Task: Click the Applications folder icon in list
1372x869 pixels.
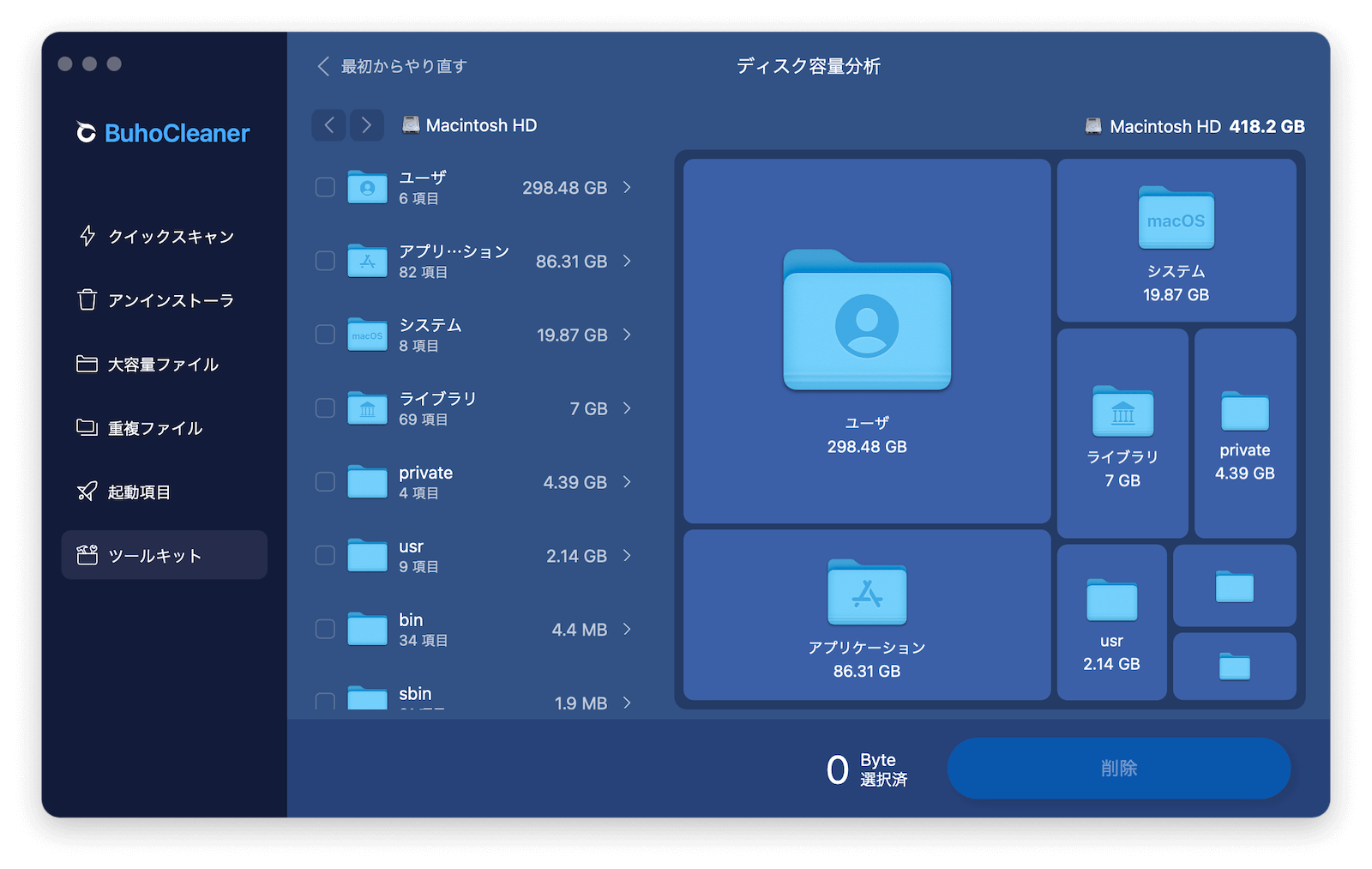Action: pos(367,261)
